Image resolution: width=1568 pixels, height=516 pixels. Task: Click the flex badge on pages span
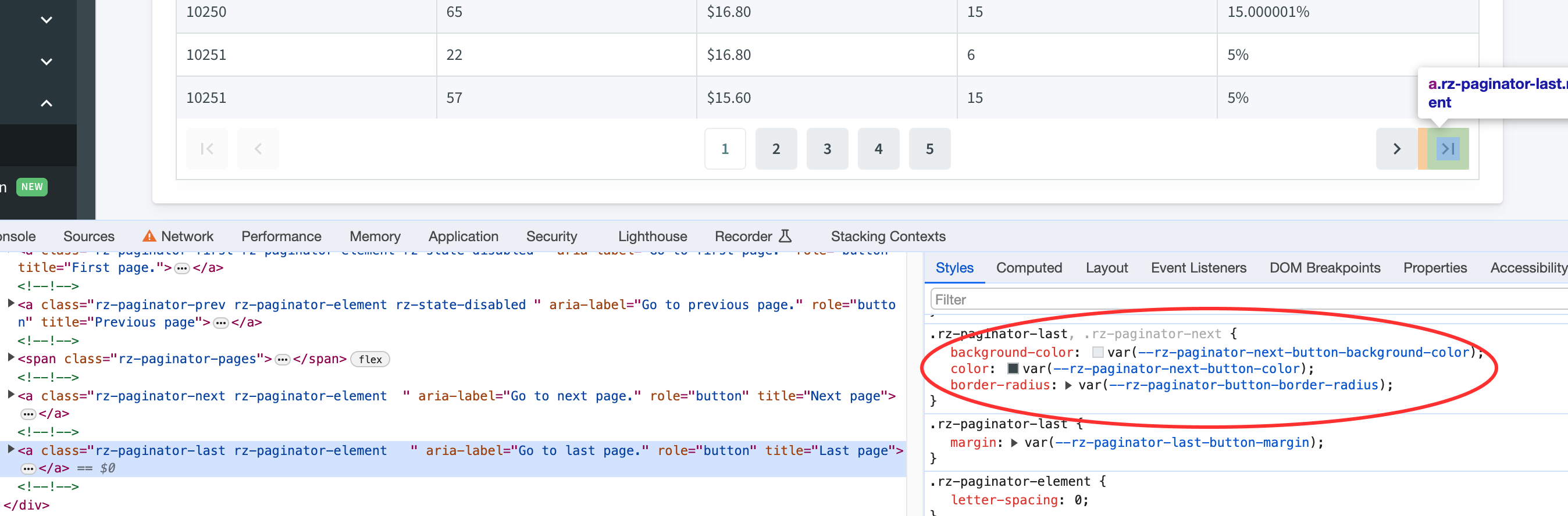click(370, 360)
